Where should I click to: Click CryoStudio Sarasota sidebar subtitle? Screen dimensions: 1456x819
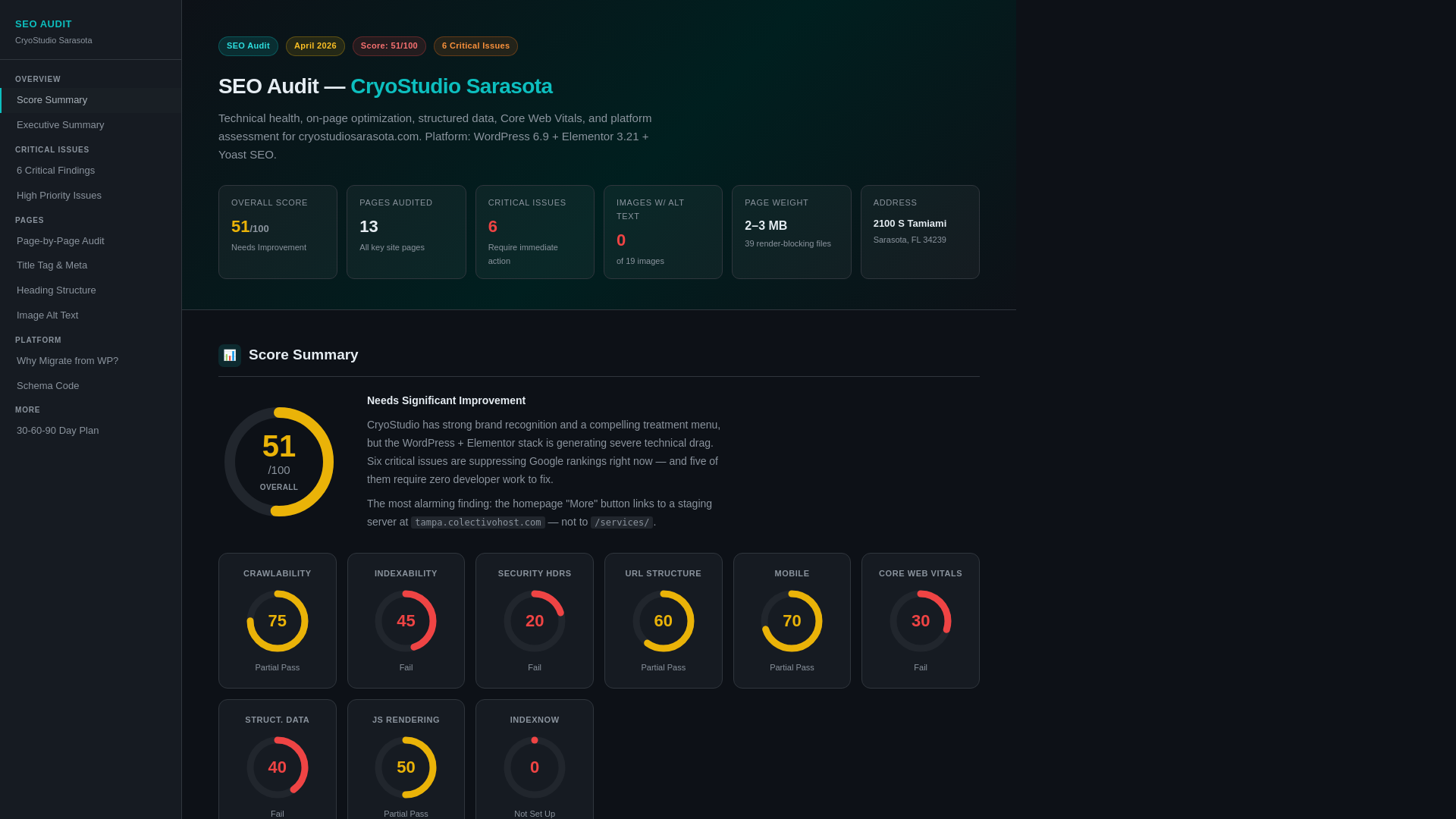(54, 41)
